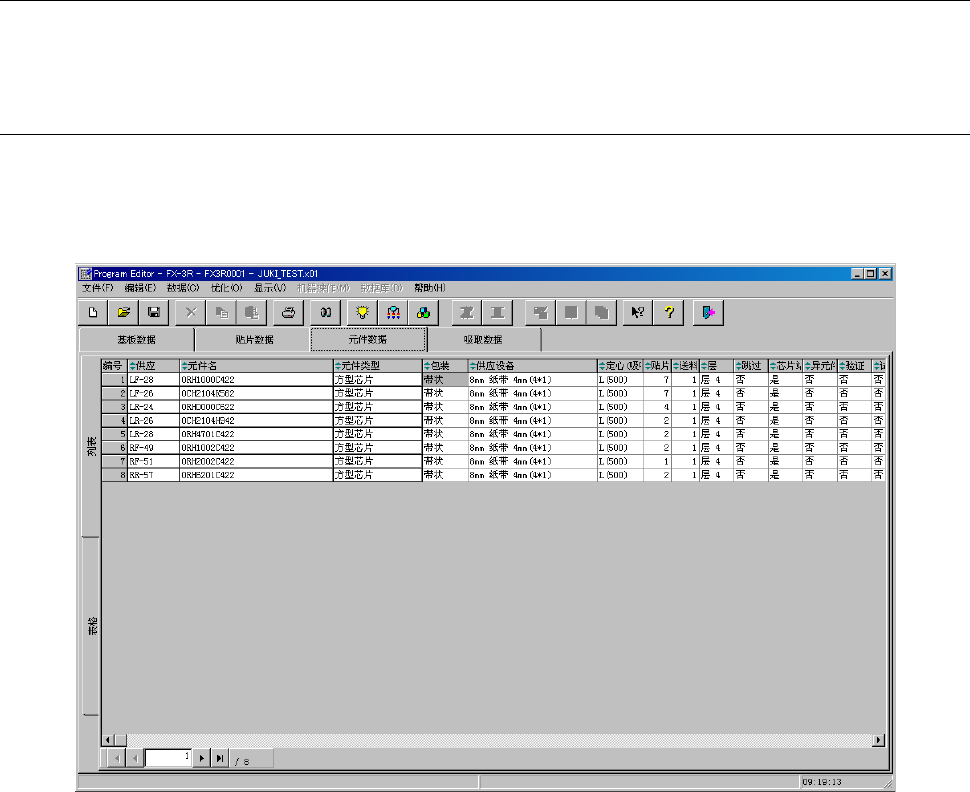Viewport: 970px width, 792px height.
Task: Sort by the 供应 column header
Action: click(x=153, y=366)
